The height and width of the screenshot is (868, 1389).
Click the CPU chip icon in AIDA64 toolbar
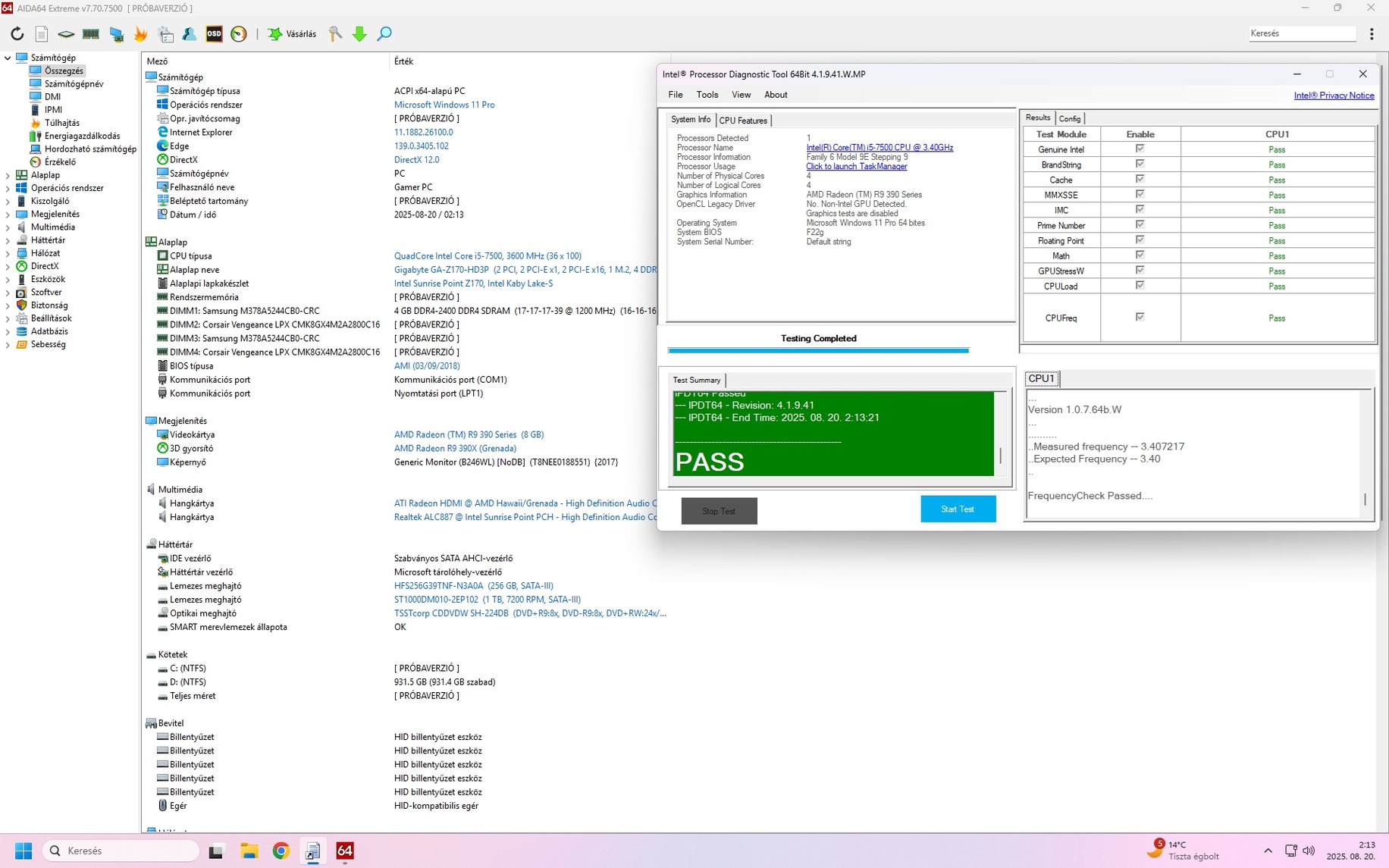point(66,34)
